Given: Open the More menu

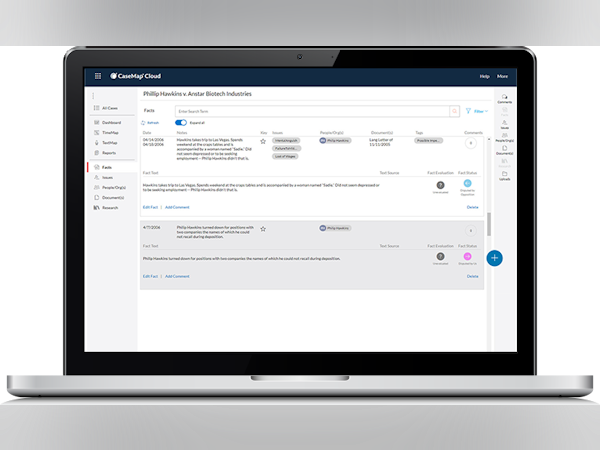Looking at the screenshot, I should click(502, 77).
